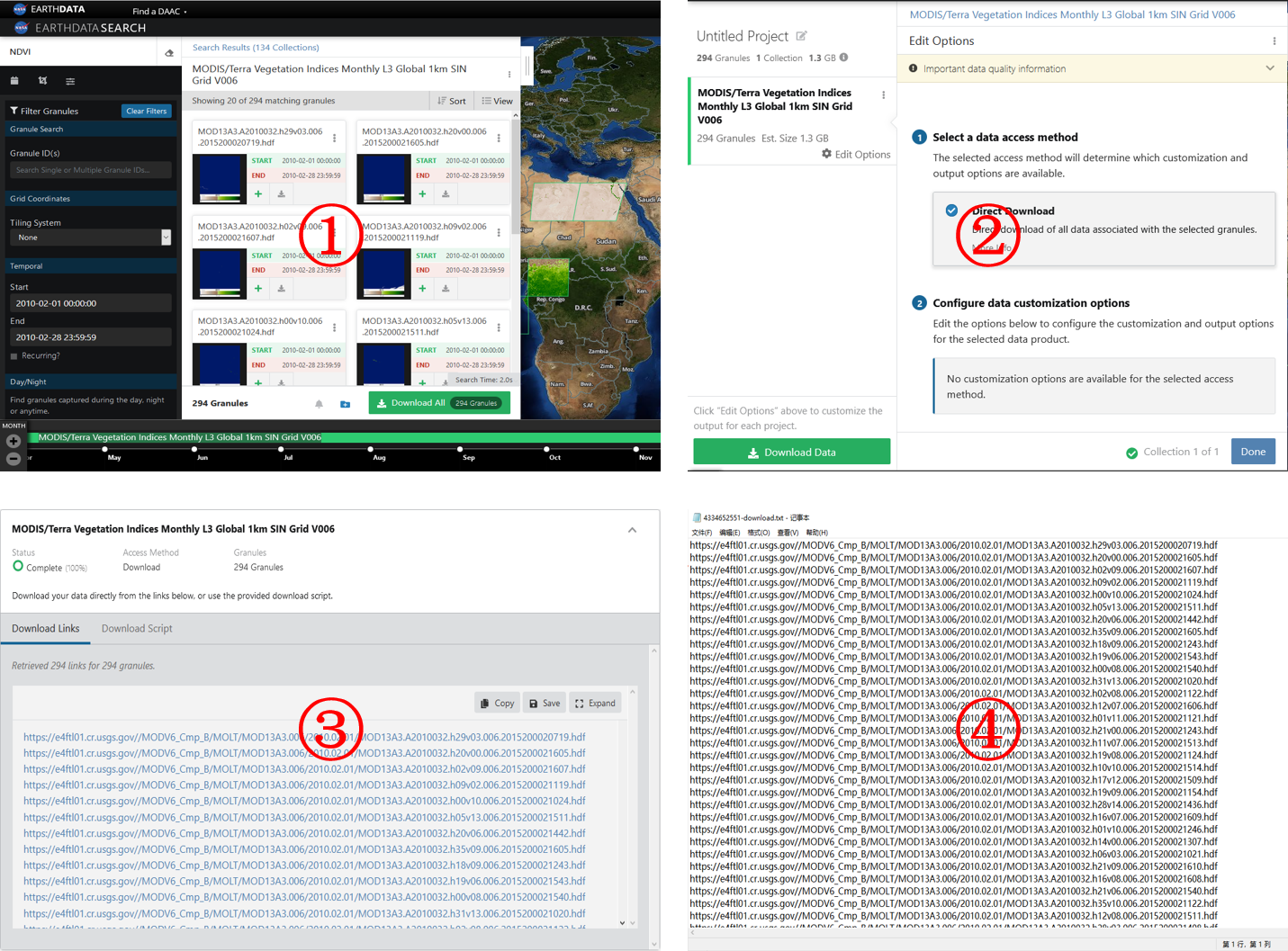Open the Sort dropdown for granules

coord(452,101)
